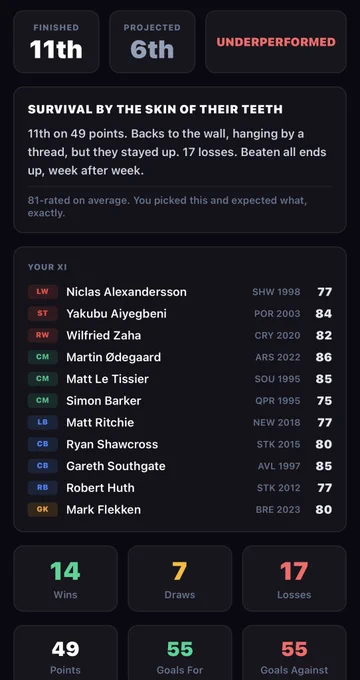Click the RW position badge

point(43,335)
